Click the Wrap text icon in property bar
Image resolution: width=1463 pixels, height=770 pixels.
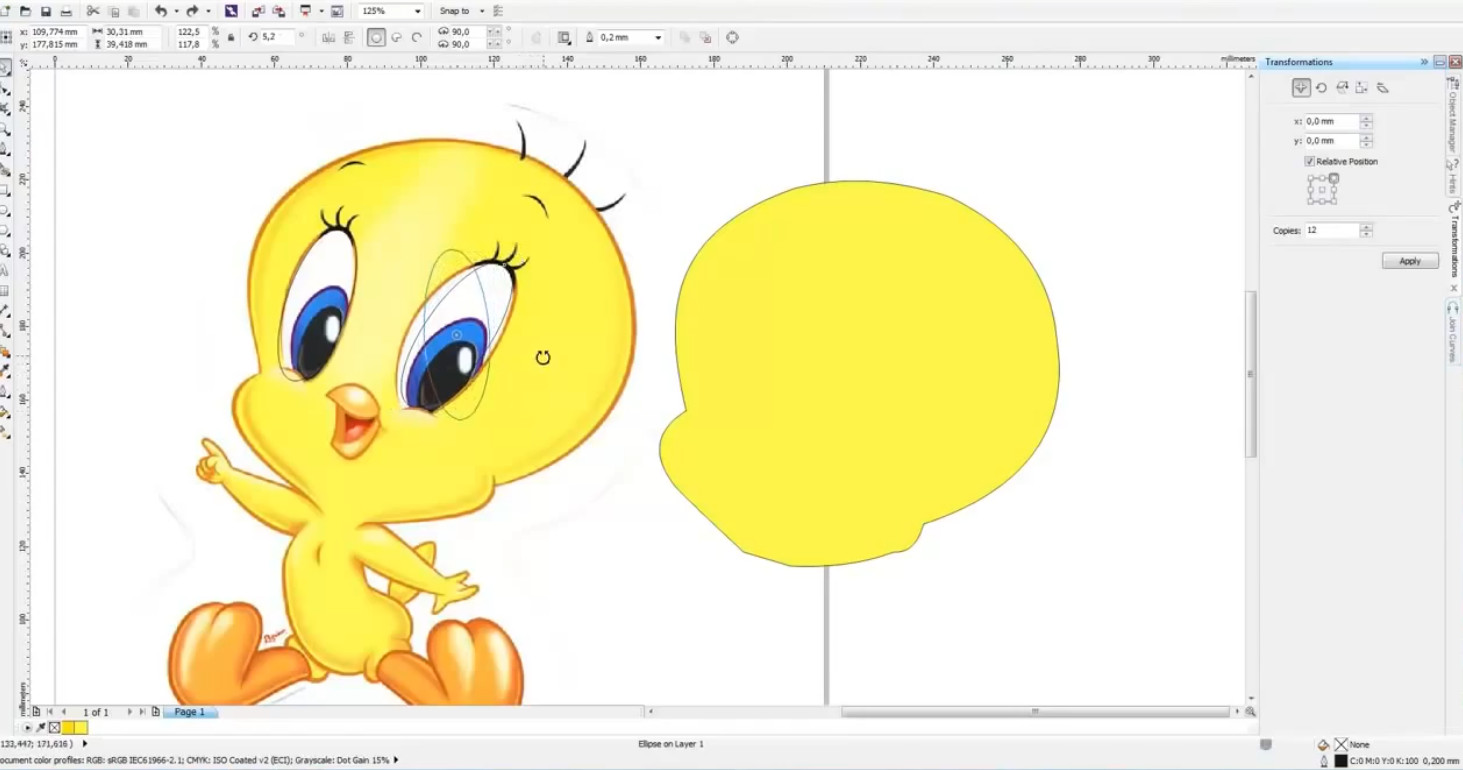pyautogui.click(x=564, y=37)
